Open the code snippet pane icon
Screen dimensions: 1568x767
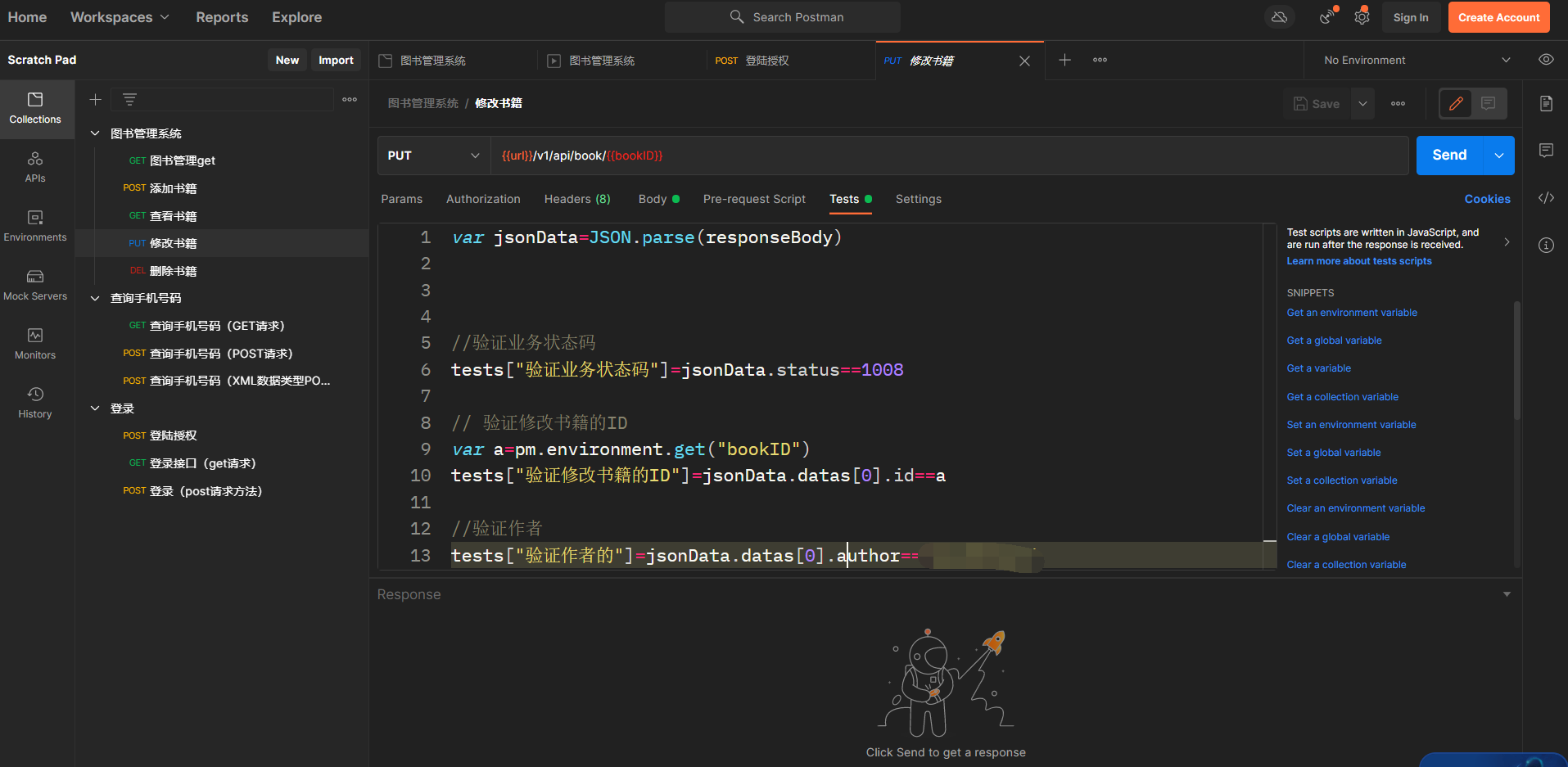[x=1546, y=198]
